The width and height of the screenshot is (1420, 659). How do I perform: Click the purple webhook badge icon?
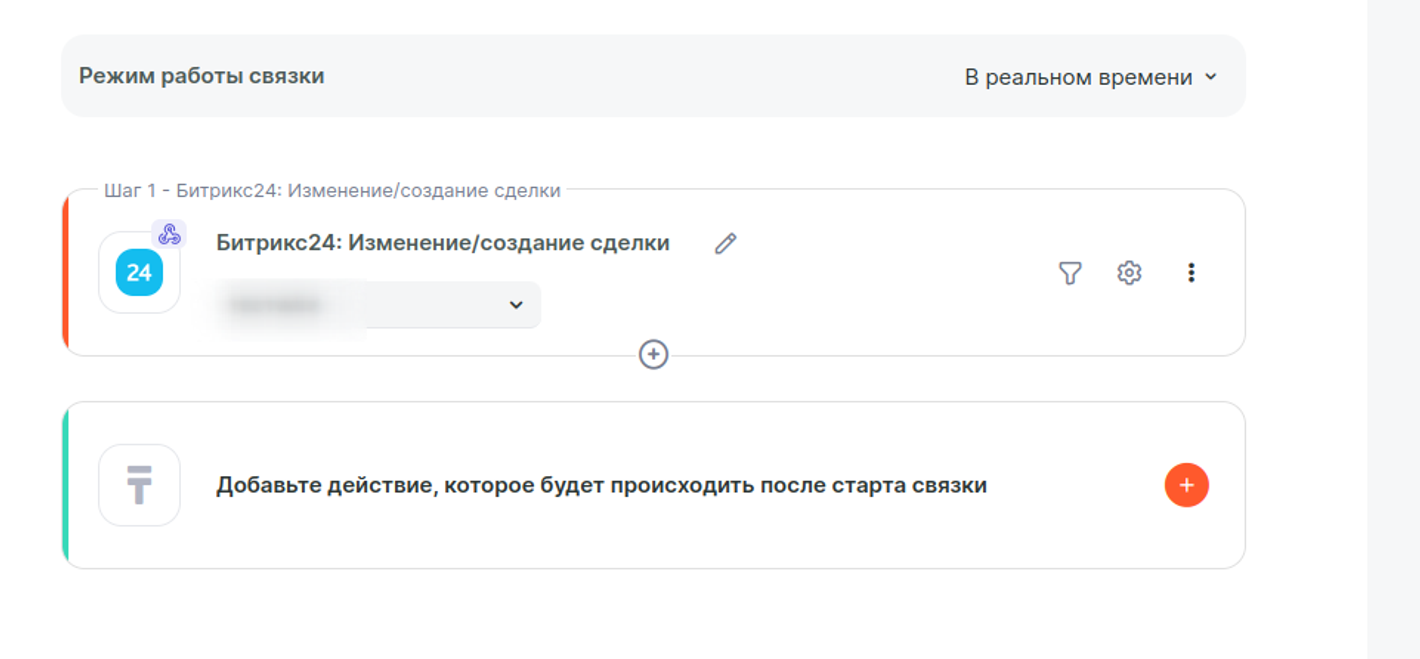click(x=169, y=235)
